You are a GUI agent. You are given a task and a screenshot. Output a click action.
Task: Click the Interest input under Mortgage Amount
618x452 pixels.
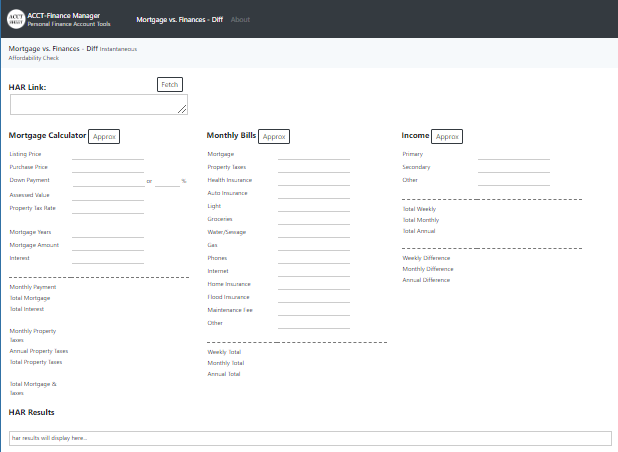click(108, 257)
